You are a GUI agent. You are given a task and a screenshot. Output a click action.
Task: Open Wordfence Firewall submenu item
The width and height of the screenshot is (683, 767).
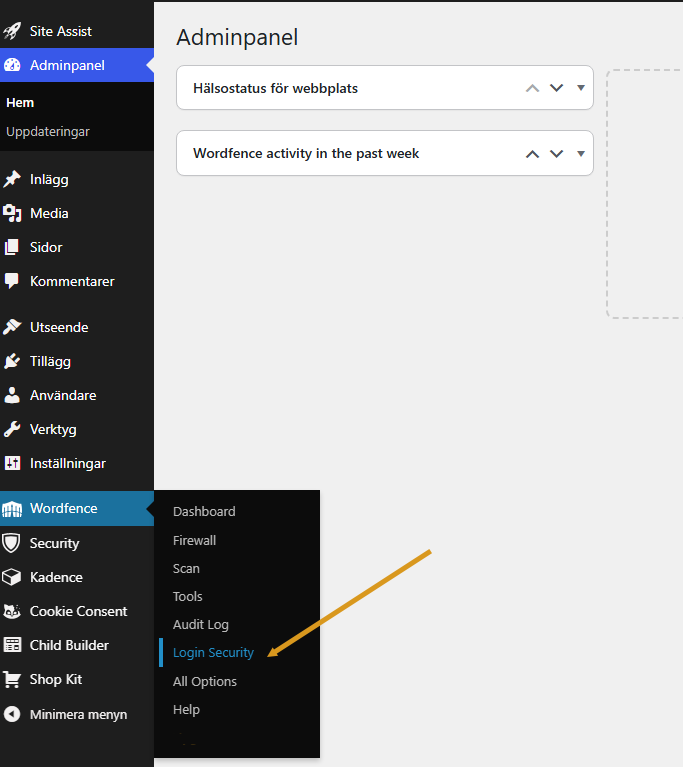194,540
